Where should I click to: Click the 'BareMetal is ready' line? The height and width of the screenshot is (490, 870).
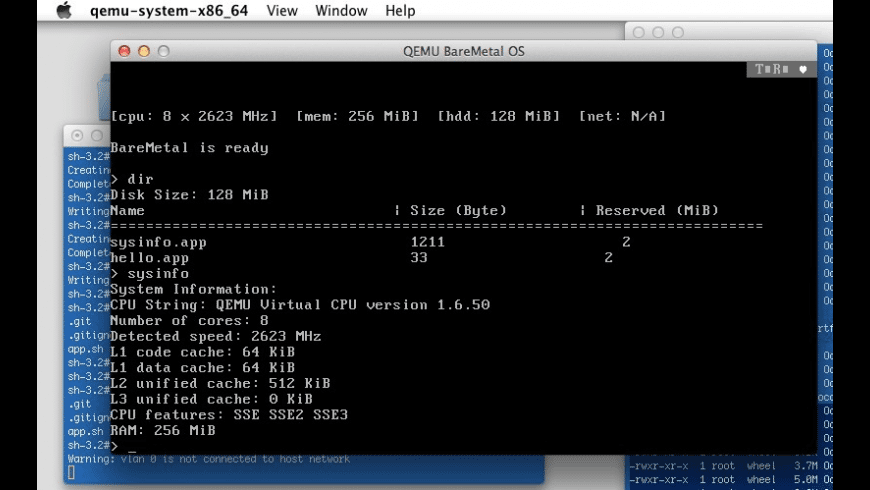click(x=189, y=148)
